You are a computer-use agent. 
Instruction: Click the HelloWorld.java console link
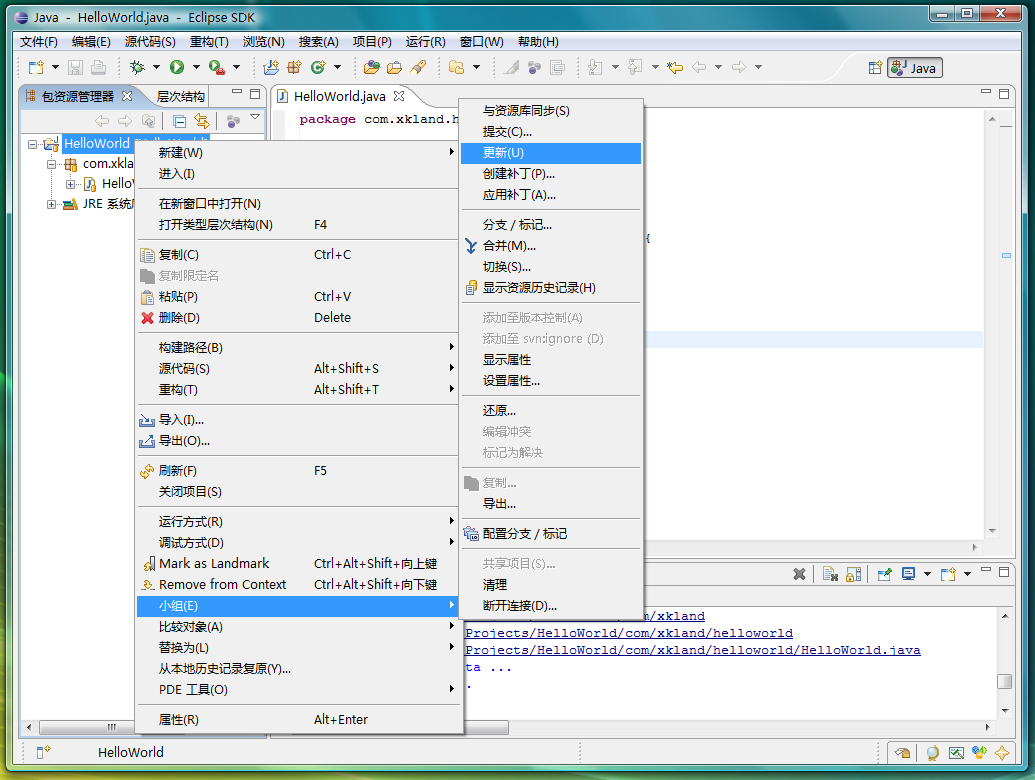692,651
